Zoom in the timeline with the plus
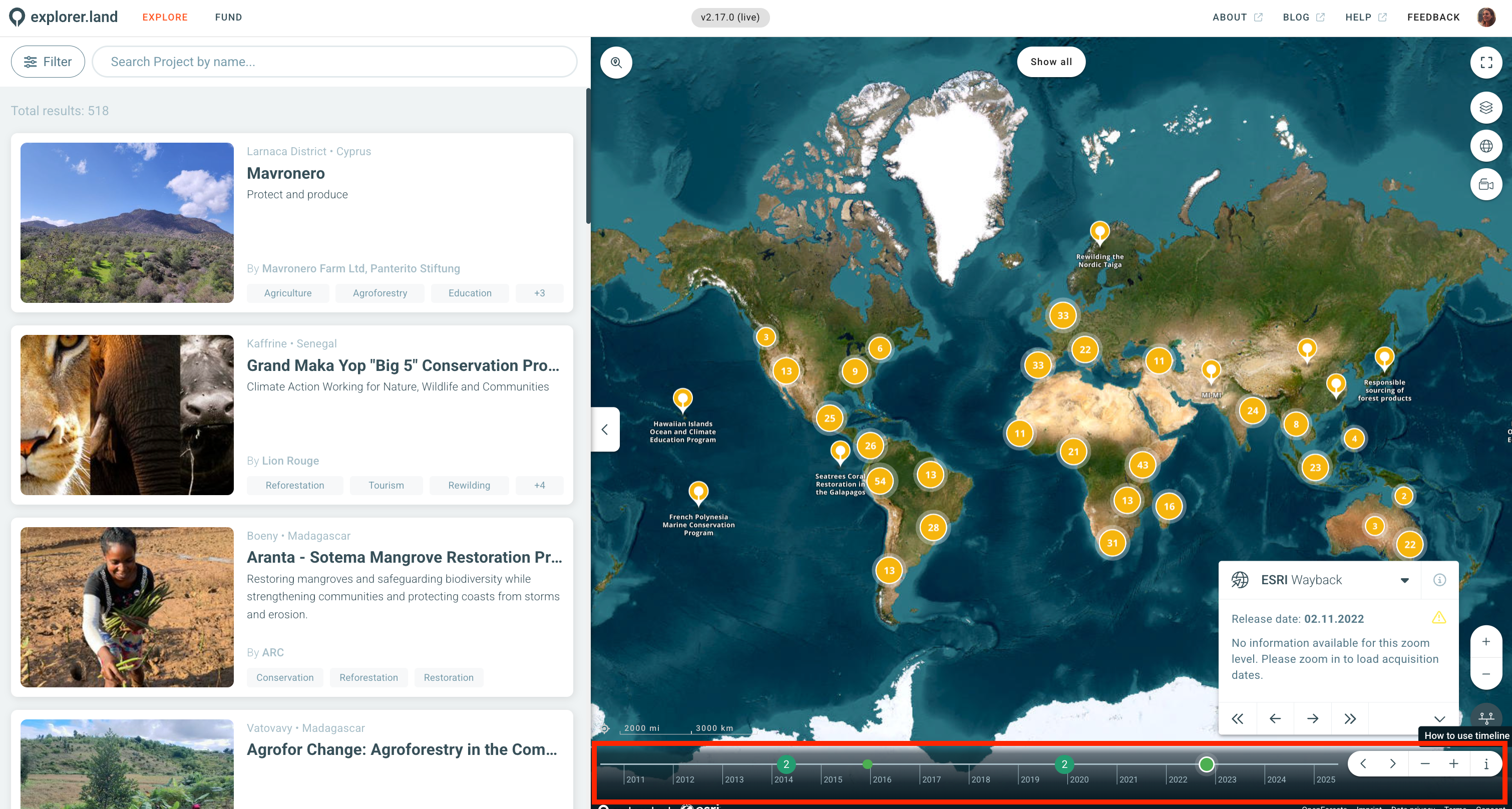This screenshot has width=1512, height=809. (x=1453, y=764)
